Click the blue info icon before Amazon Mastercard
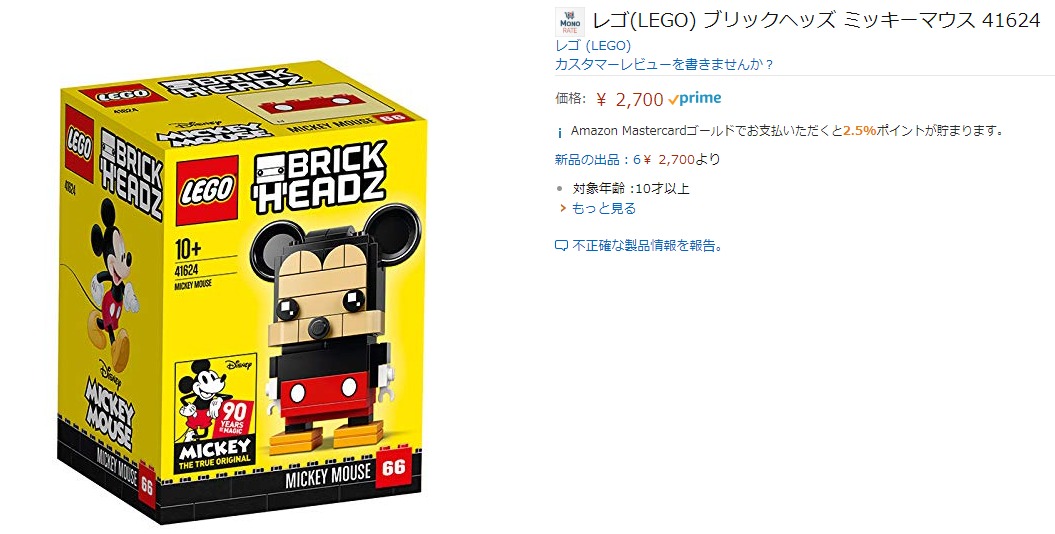Image resolution: width=1055 pixels, height=534 pixels. tap(560, 132)
